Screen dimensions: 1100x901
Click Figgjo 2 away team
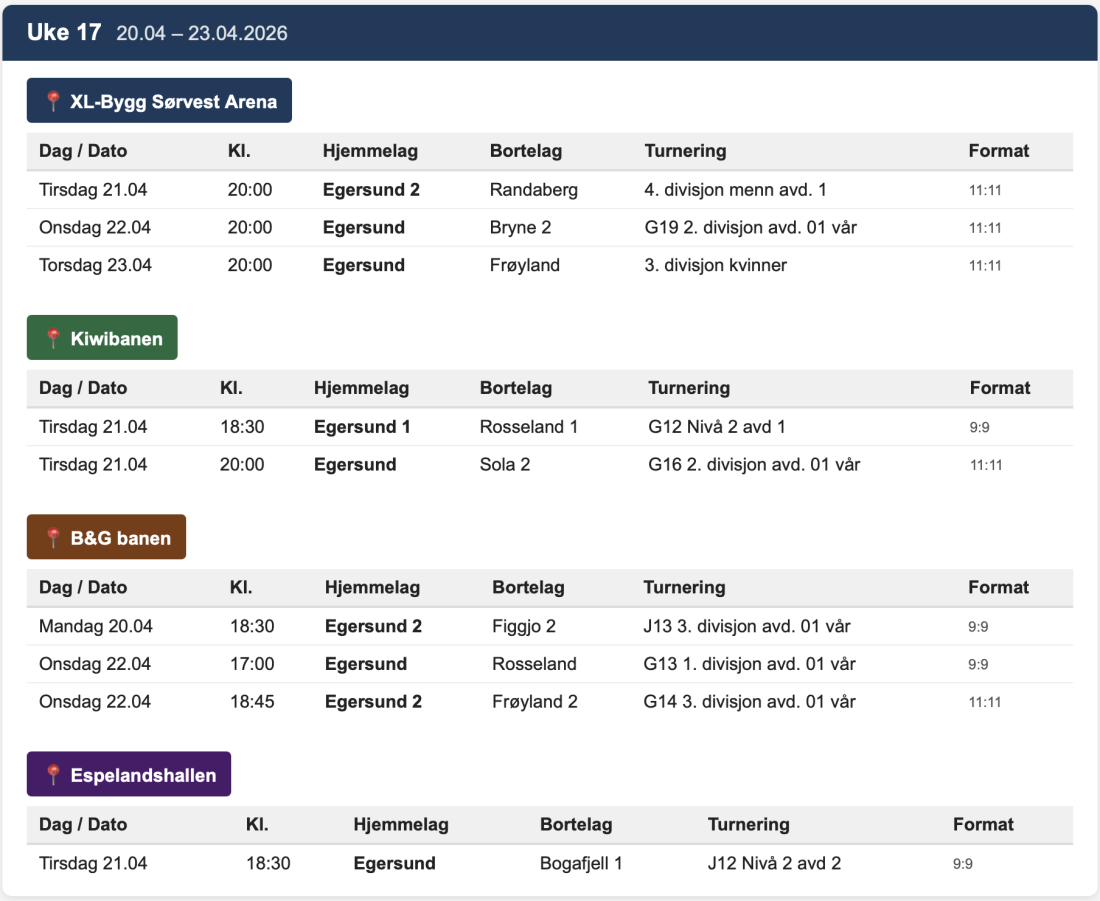point(524,627)
